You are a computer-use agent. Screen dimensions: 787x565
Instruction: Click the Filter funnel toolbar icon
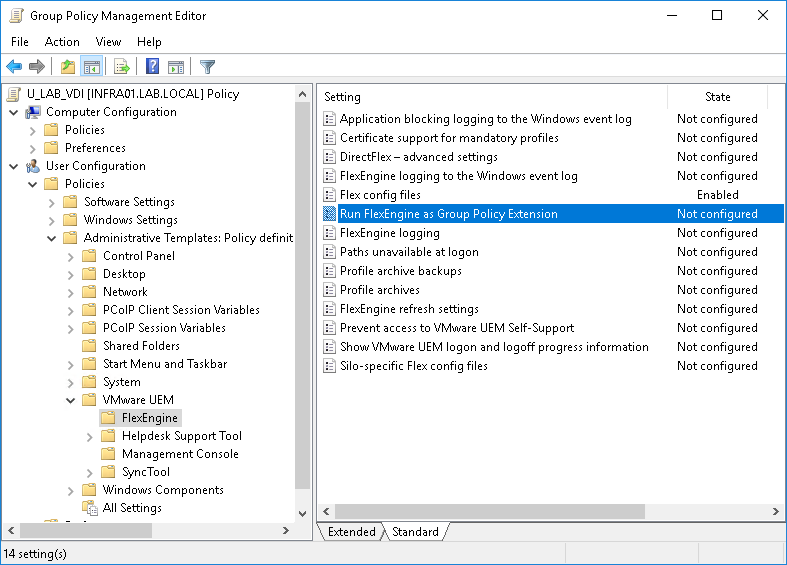click(207, 67)
